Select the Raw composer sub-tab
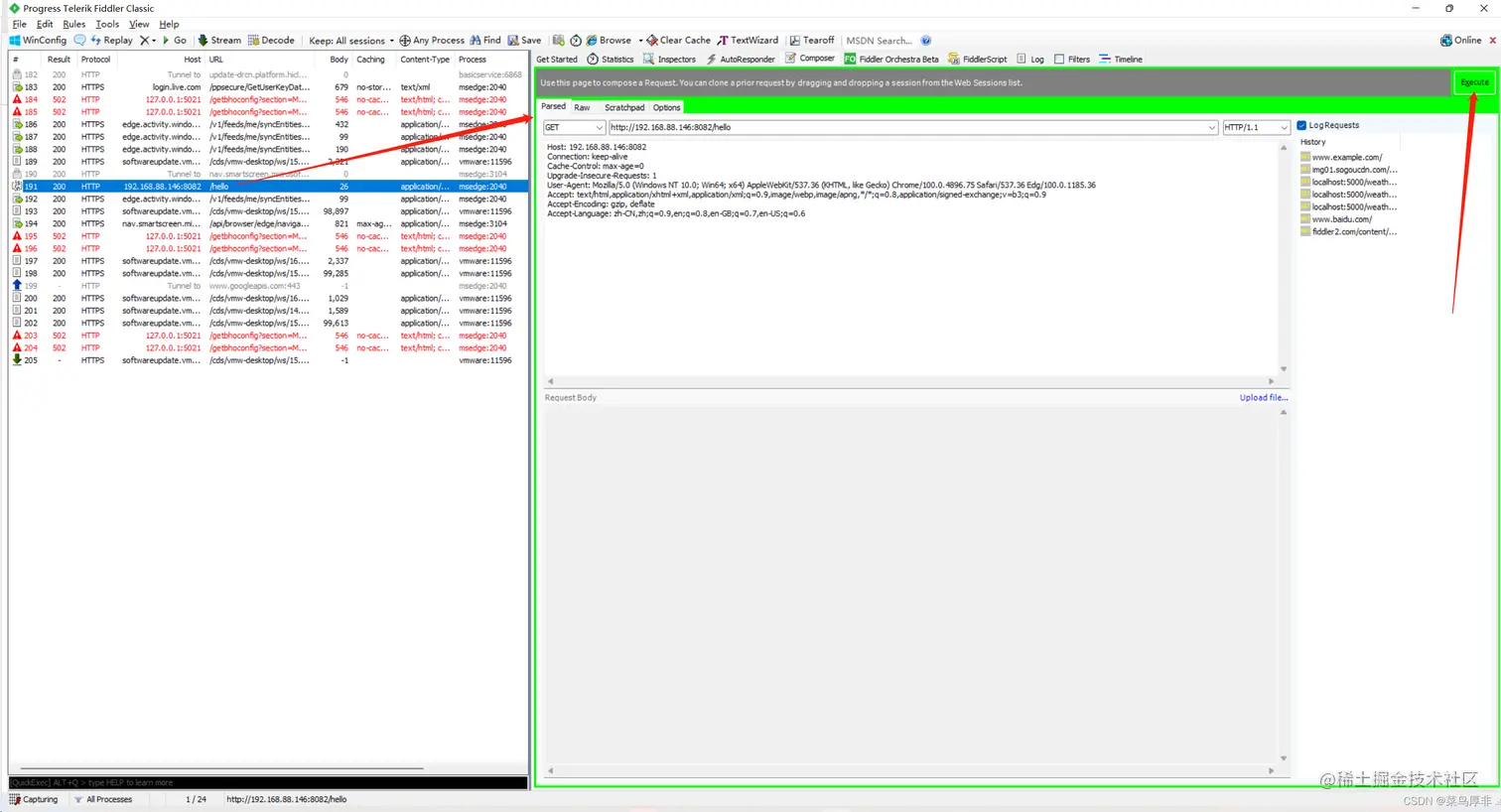Viewport: 1501px width, 812px height. (x=582, y=107)
